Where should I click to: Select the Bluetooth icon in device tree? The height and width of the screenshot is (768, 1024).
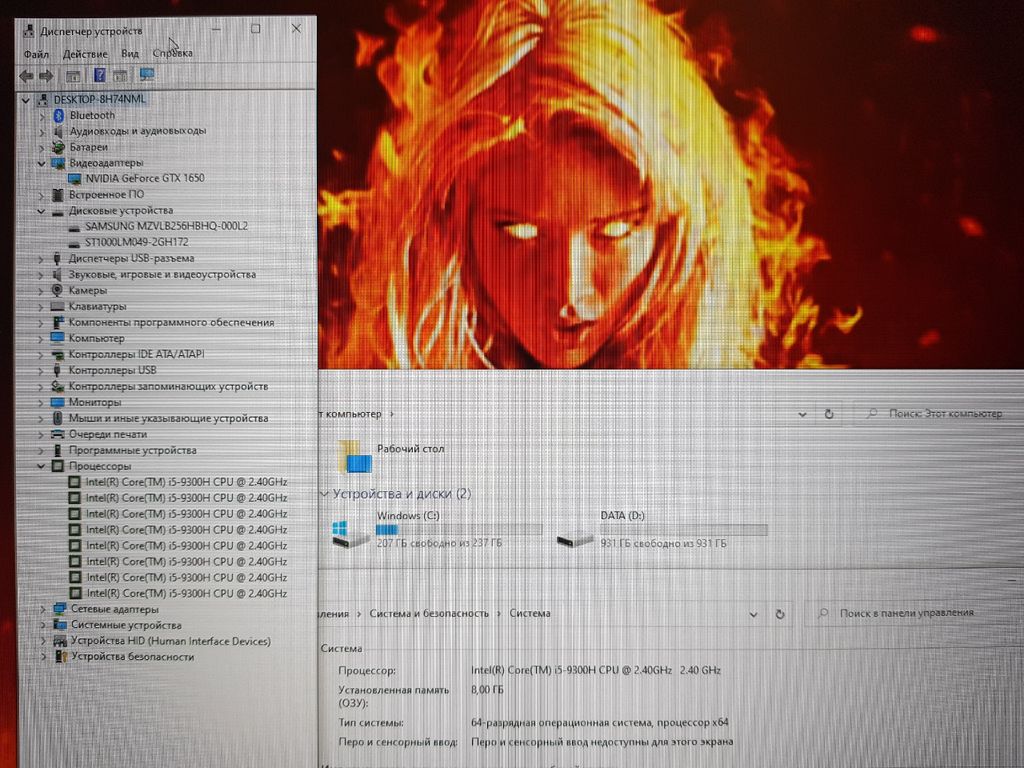click(x=58, y=115)
